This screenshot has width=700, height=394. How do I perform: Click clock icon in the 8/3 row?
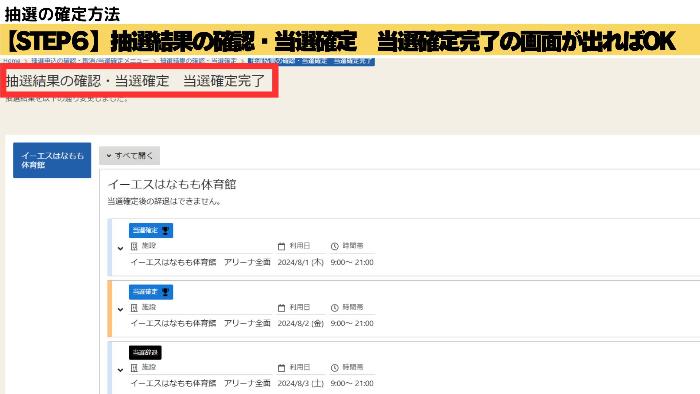[335, 368]
